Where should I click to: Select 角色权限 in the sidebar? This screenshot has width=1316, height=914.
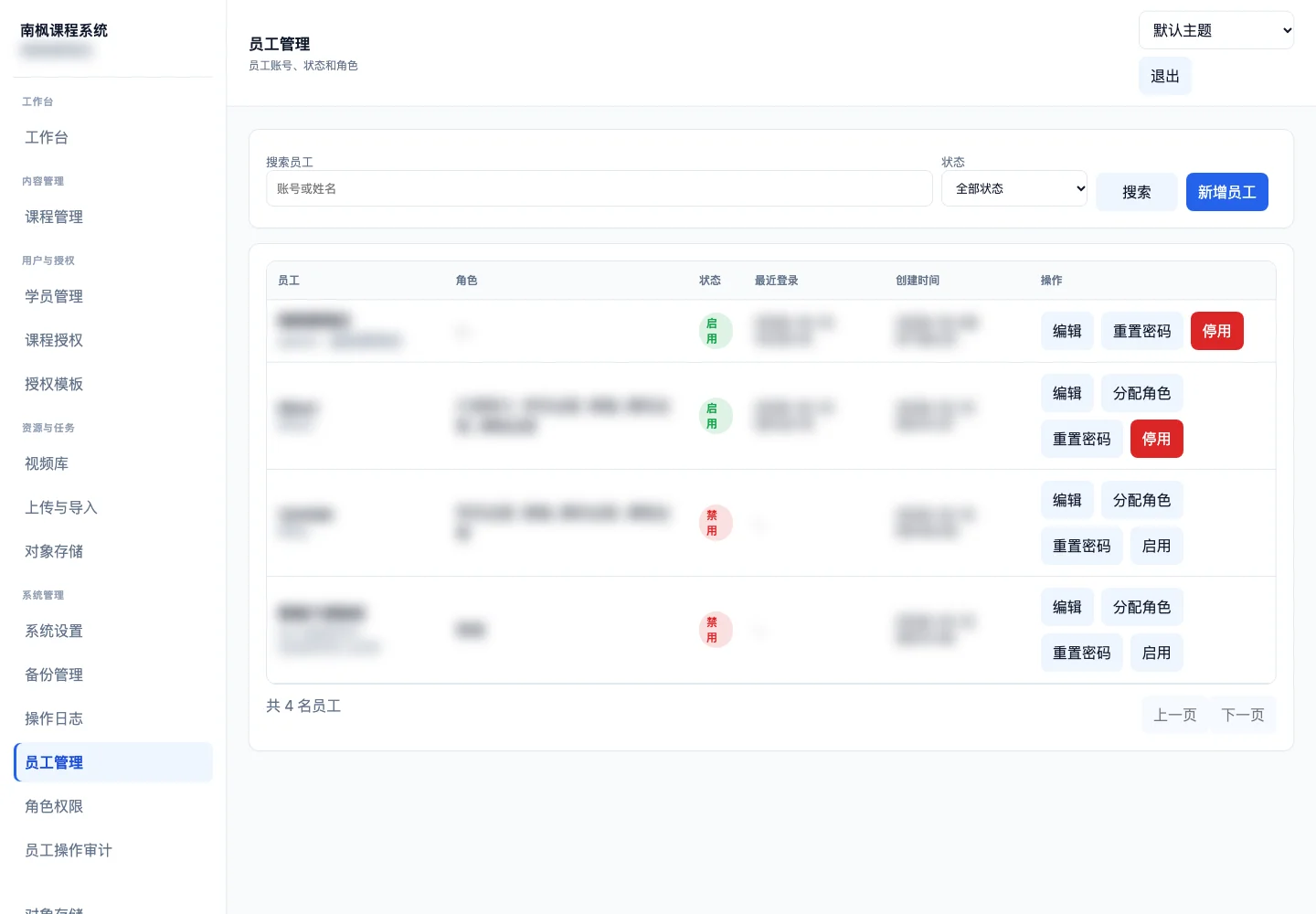(113, 806)
